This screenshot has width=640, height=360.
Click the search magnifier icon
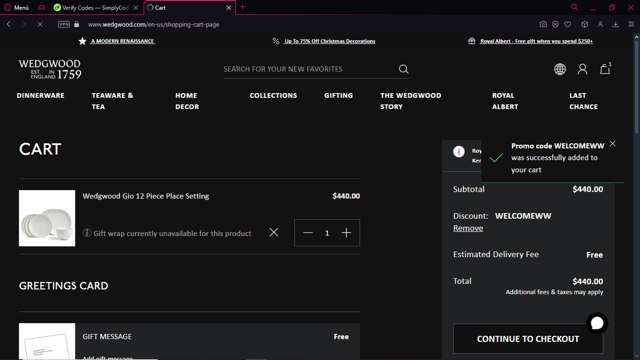pyautogui.click(x=403, y=69)
